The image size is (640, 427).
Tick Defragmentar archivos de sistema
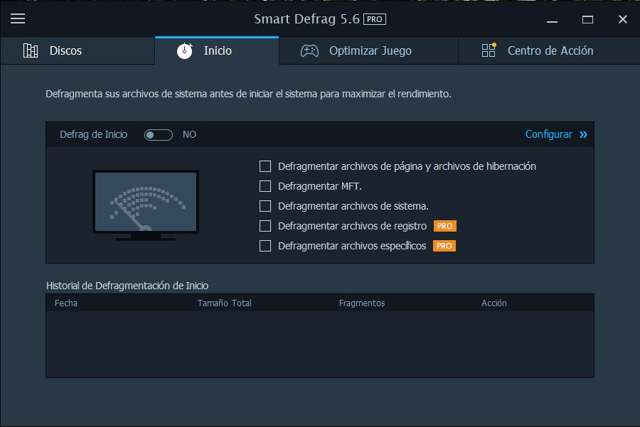point(265,206)
